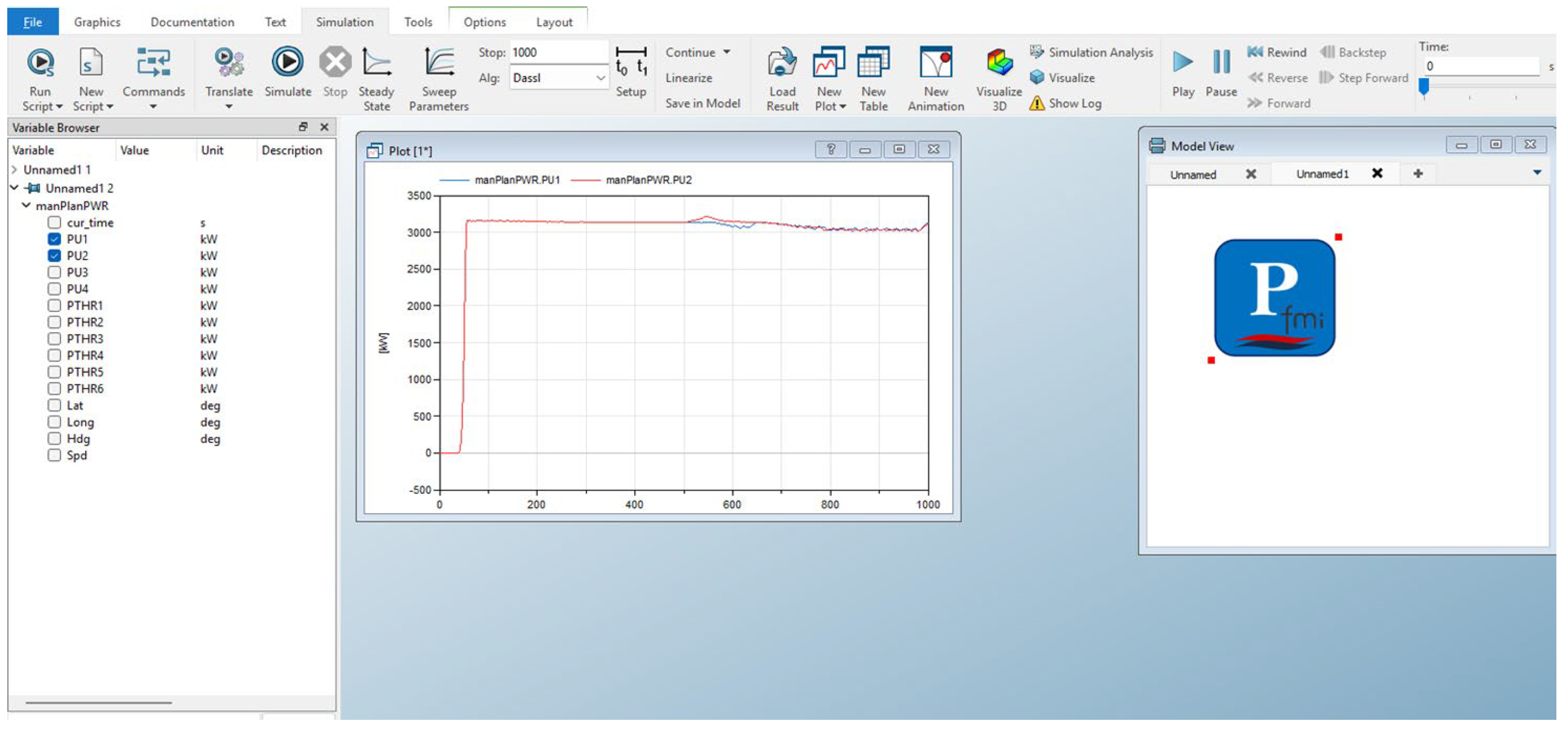The image size is (1568, 730).
Task: Select the Unnamed tab in Model View
Action: 1193,175
